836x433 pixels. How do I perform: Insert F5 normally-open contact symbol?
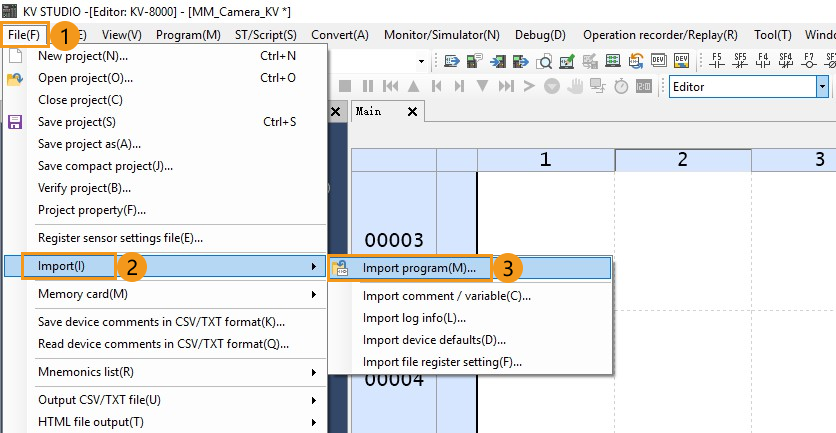[x=717, y=61]
